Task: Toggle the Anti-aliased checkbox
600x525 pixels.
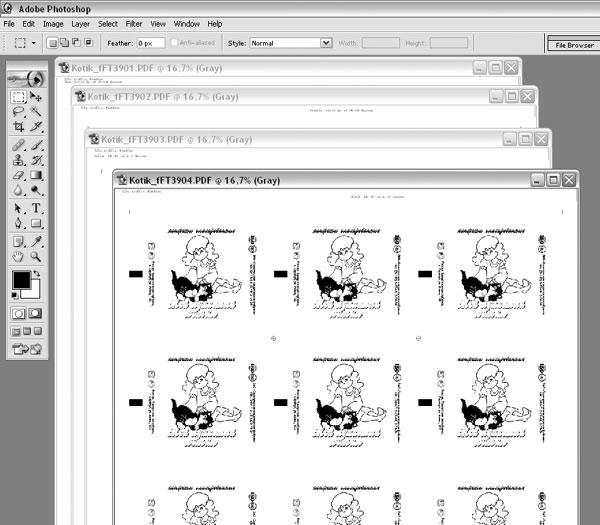Action: tap(176, 43)
